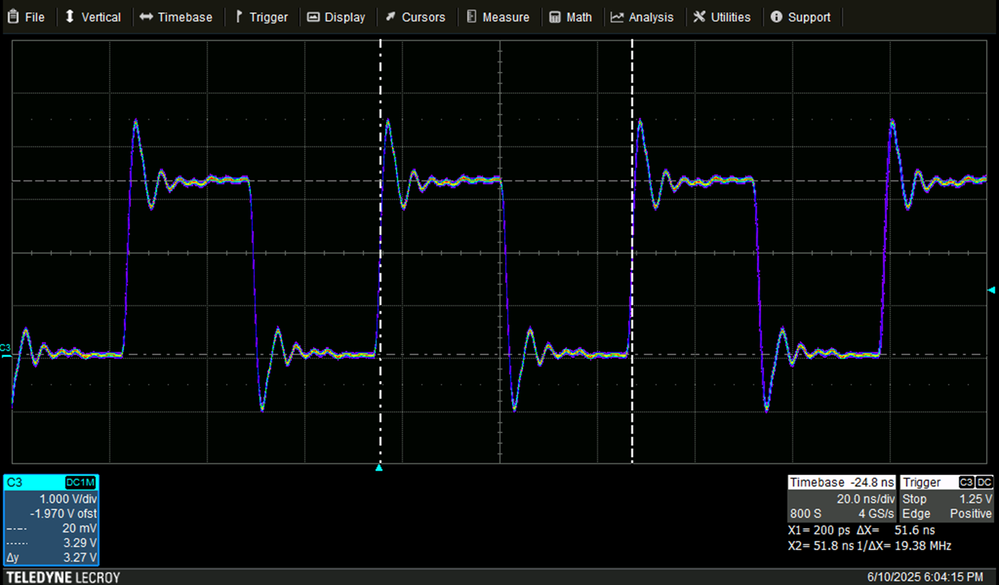Click the Math calculator icon
The image size is (999, 585).
pos(555,17)
